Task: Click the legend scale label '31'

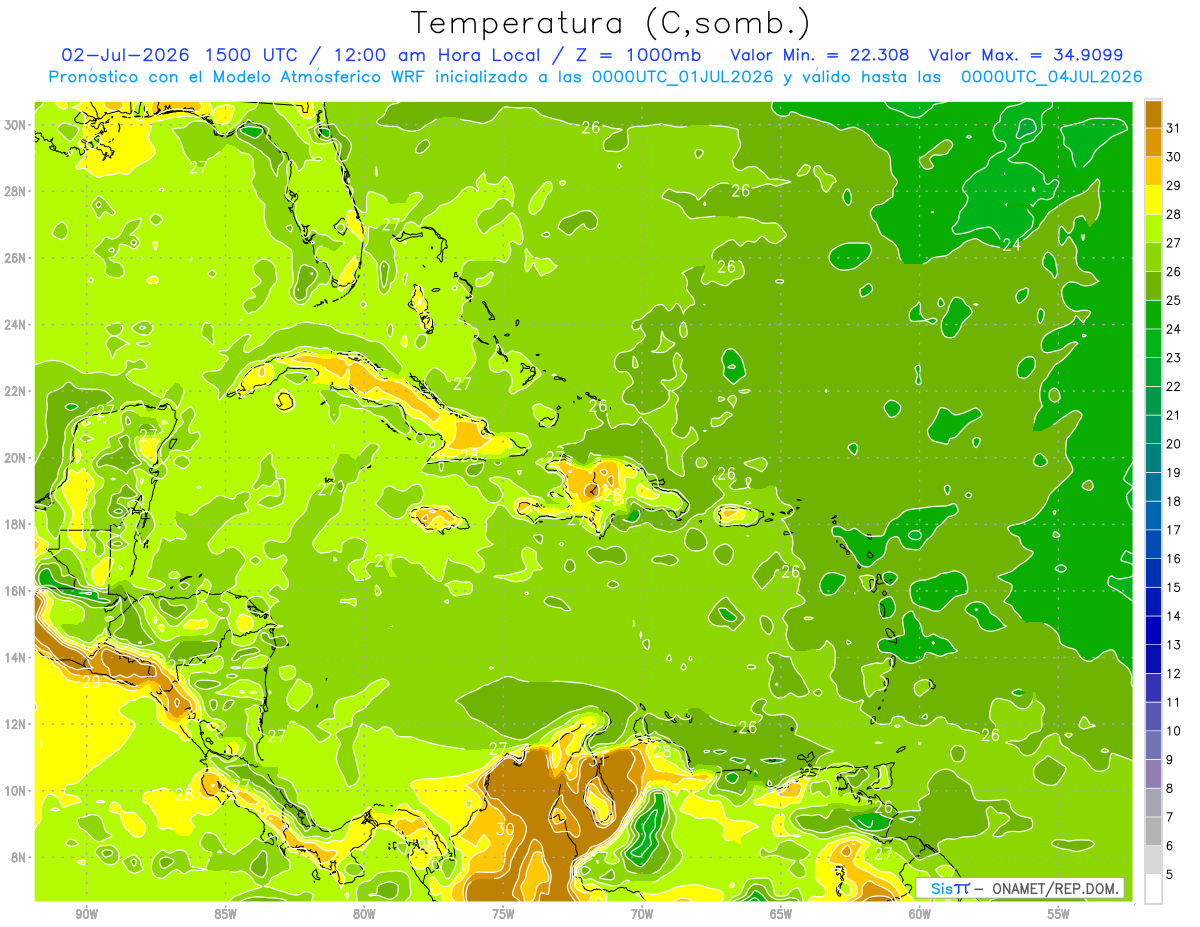Action: (x=1174, y=127)
